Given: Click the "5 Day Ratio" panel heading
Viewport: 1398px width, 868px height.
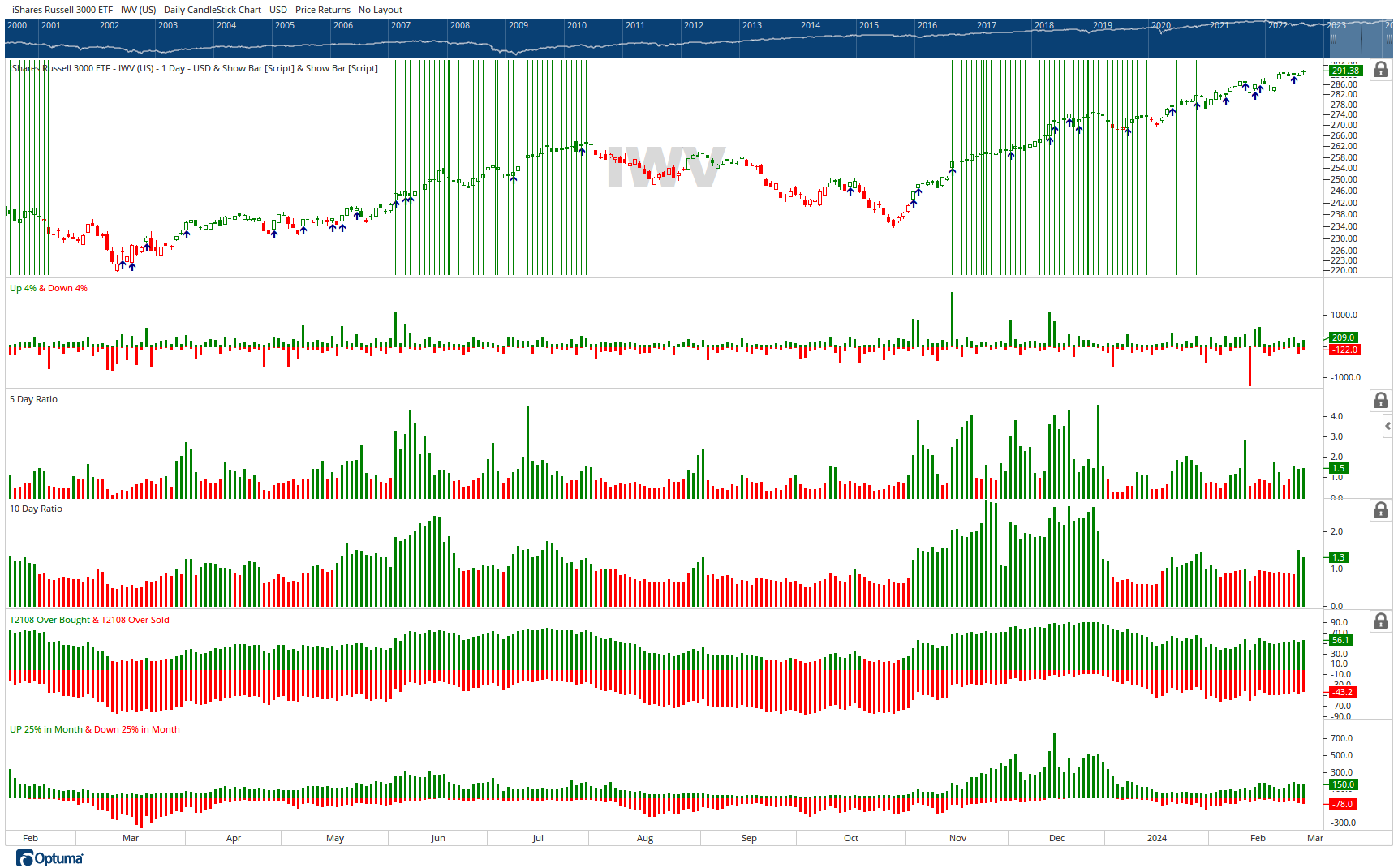Looking at the screenshot, I should (x=32, y=399).
